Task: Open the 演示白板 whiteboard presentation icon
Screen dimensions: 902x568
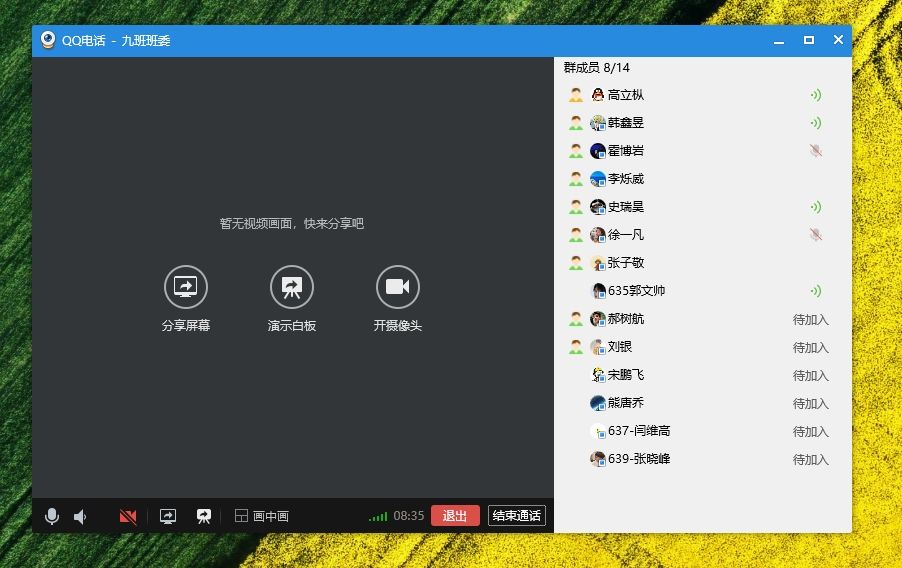Action: 292,287
